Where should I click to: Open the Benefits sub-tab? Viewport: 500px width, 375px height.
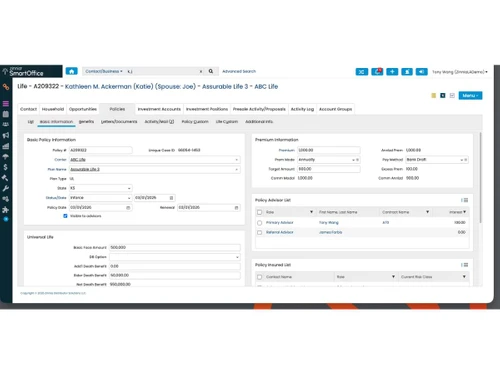[86, 122]
